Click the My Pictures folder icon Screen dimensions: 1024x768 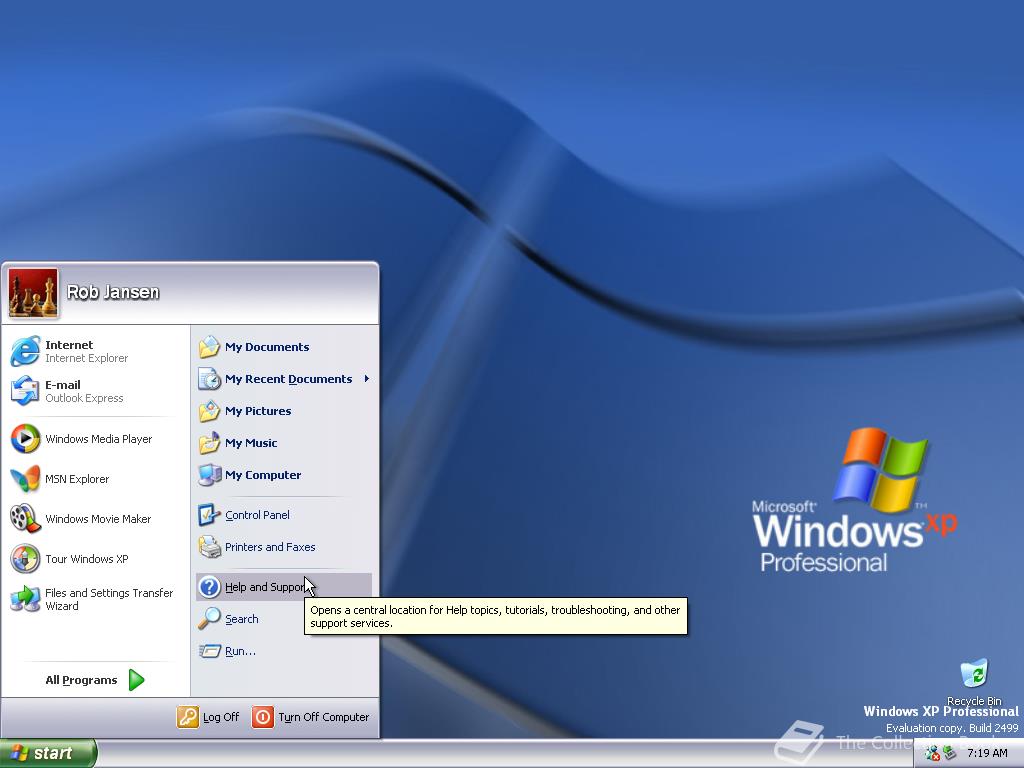209,411
